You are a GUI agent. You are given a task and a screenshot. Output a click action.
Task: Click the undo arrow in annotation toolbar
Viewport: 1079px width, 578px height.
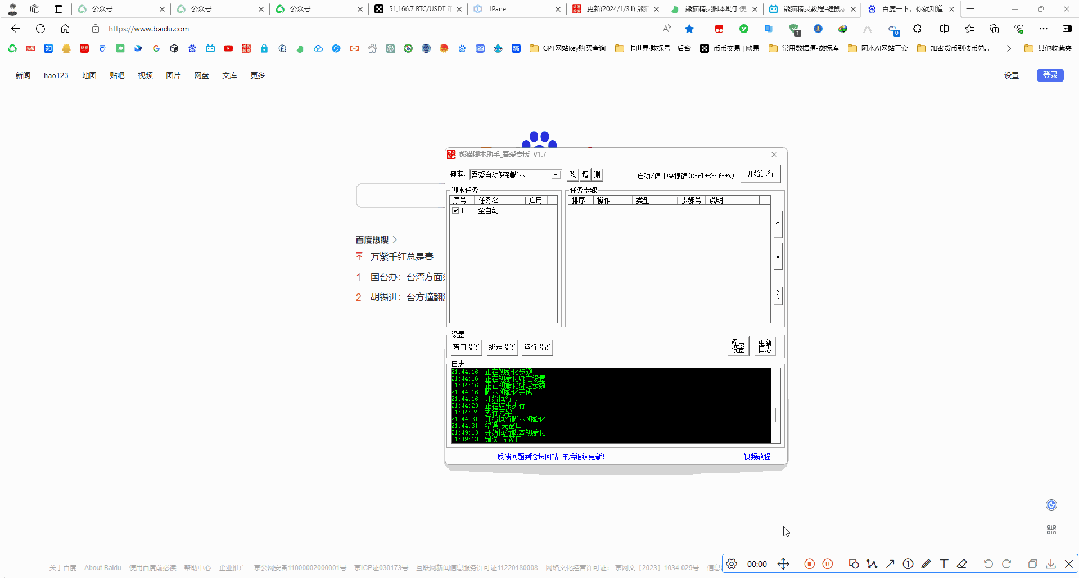point(988,564)
